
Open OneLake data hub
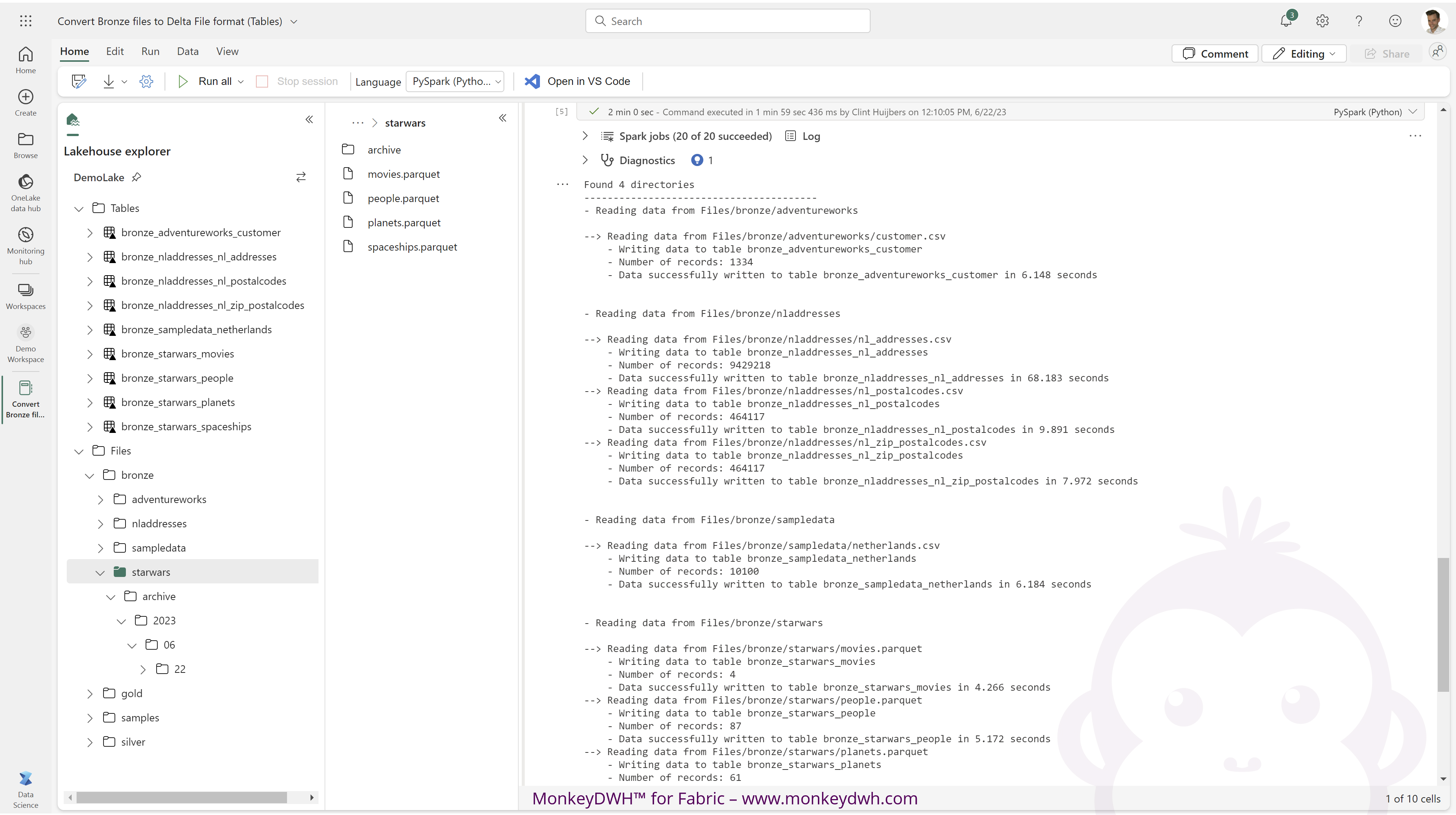pos(25,193)
